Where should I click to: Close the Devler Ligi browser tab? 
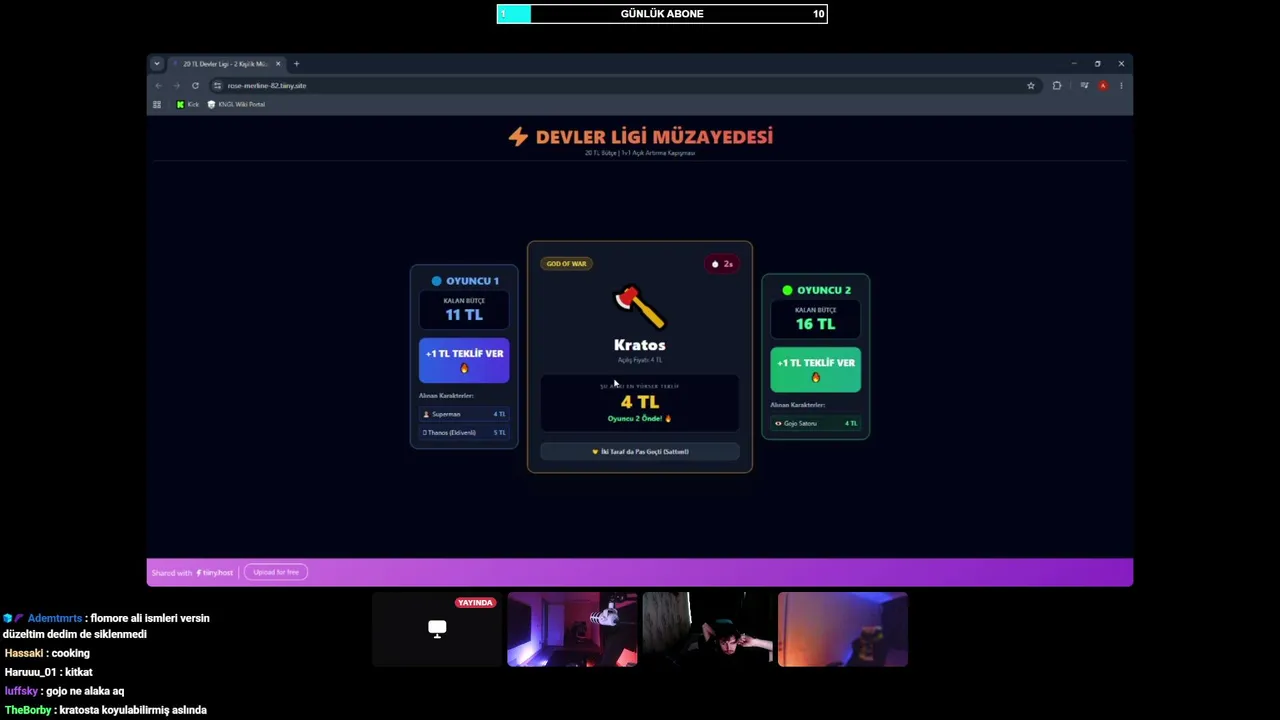pyautogui.click(x=278, y=64)
